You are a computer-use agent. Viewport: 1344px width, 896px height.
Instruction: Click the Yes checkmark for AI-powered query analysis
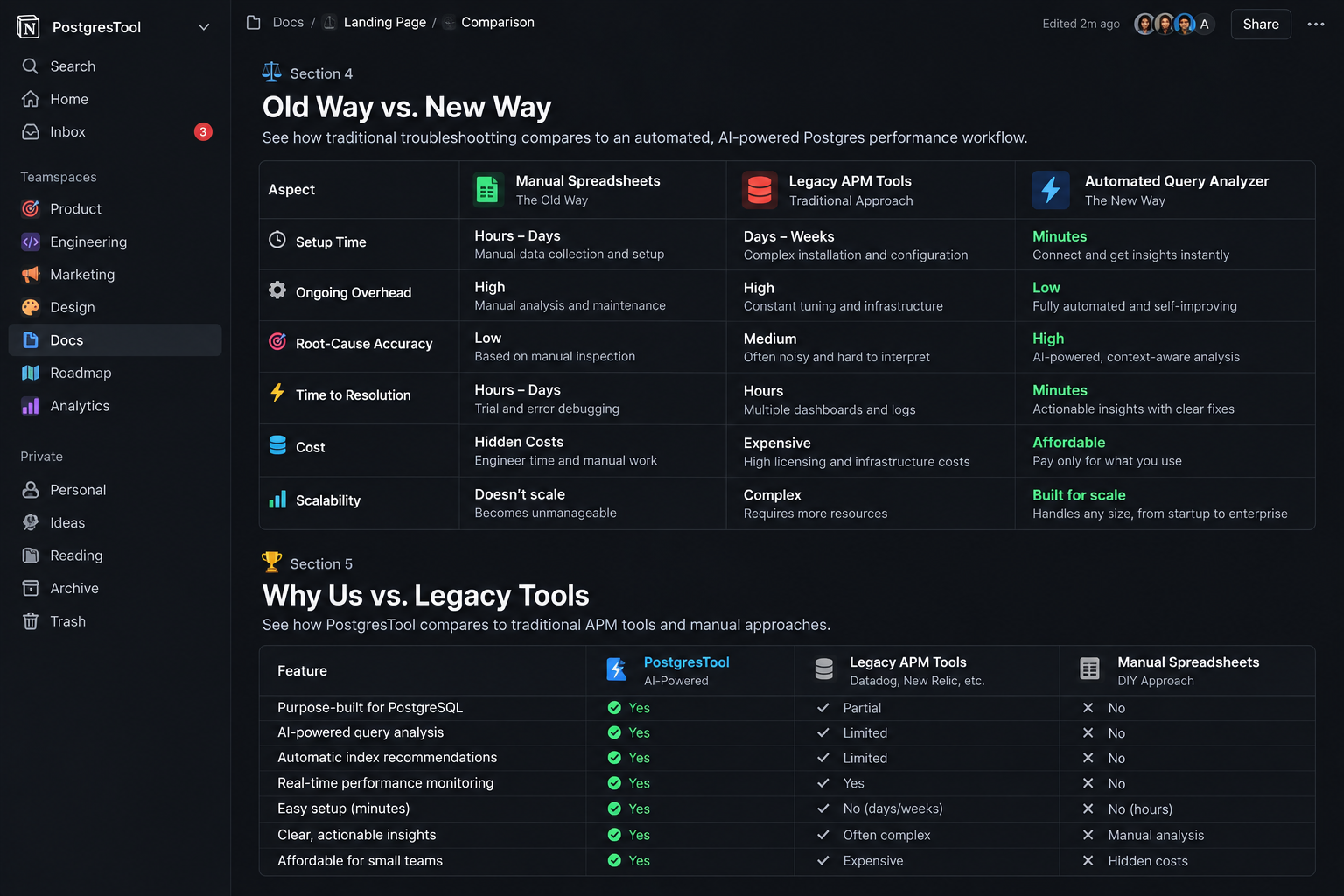click(x=614, y=732)
